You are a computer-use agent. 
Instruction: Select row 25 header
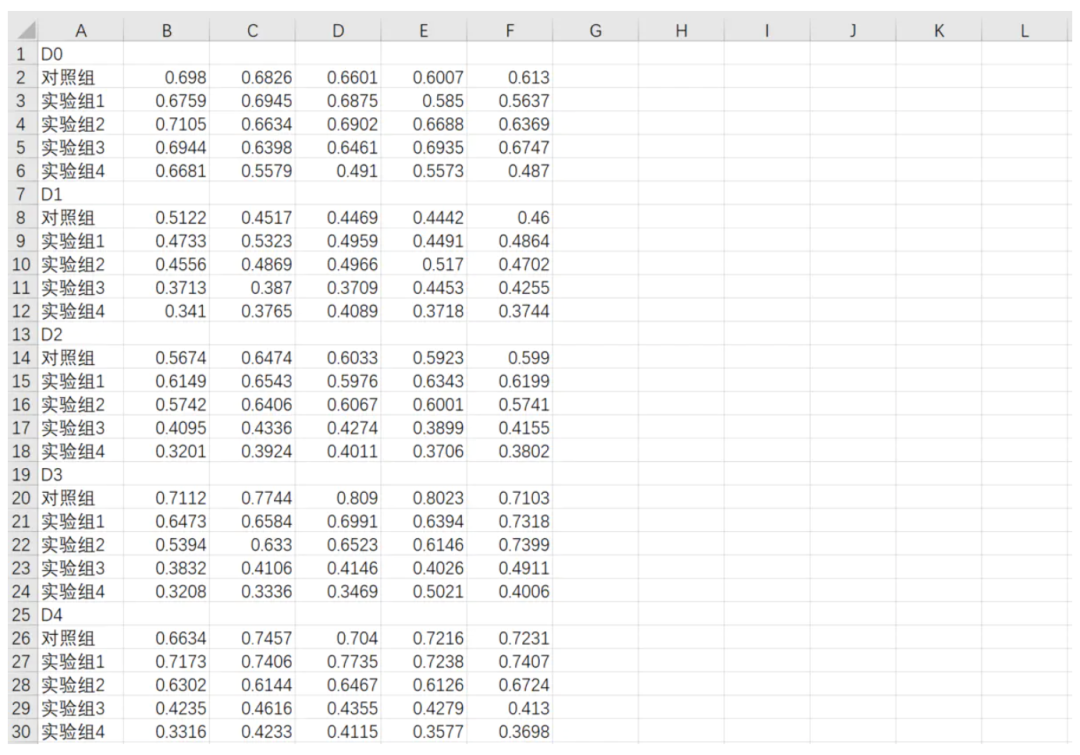point(22,614)
